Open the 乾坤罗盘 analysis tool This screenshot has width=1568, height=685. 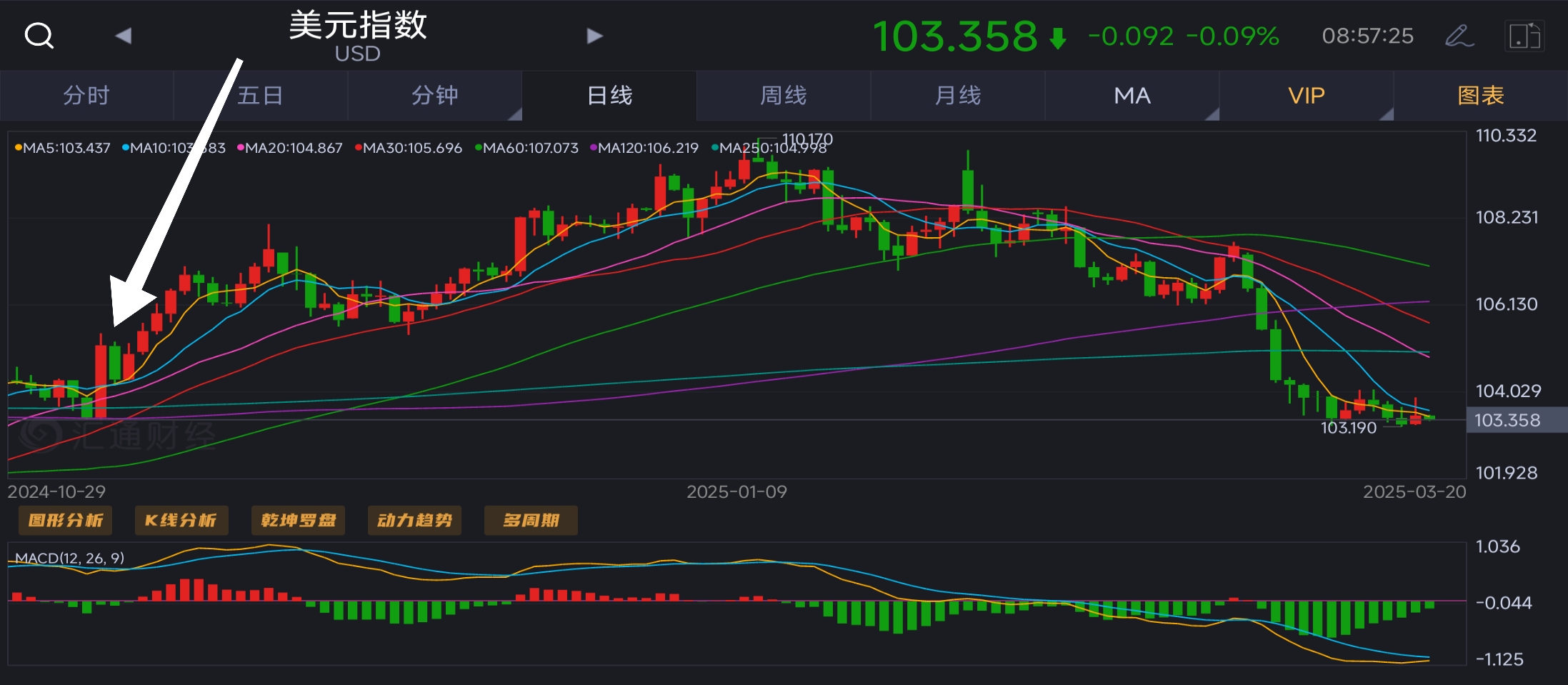tap(298, 520)
